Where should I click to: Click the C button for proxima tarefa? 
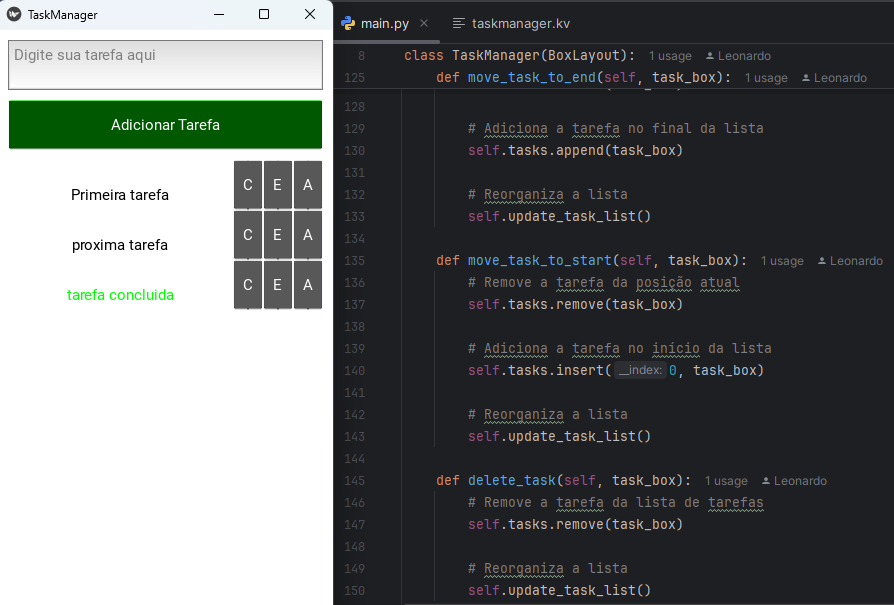tap(248, 235)
